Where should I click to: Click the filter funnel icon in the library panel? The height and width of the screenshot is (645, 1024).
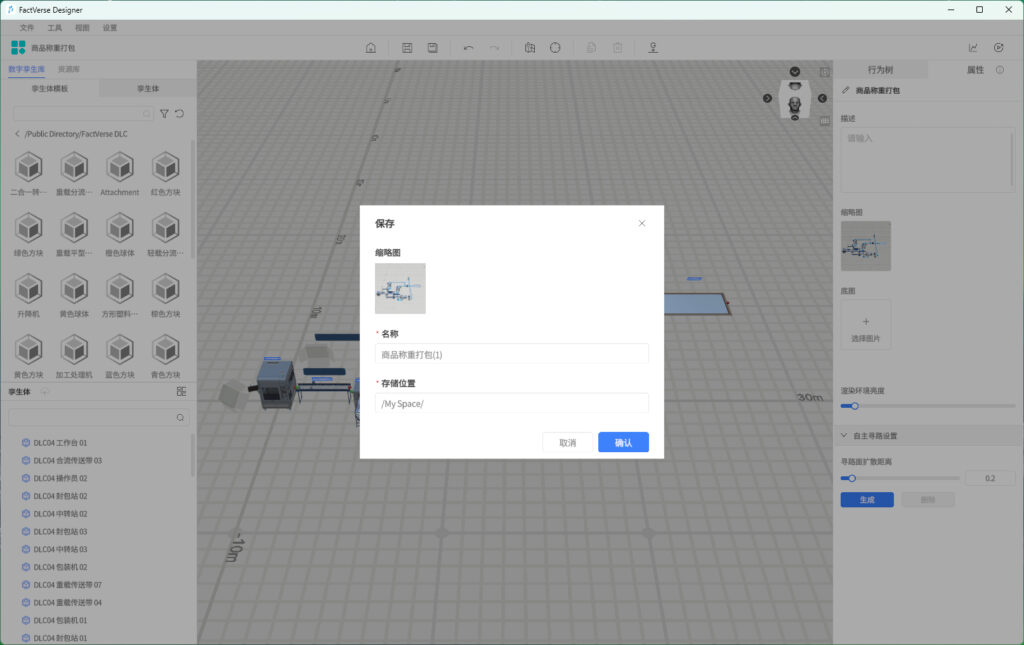coord(164,114)
